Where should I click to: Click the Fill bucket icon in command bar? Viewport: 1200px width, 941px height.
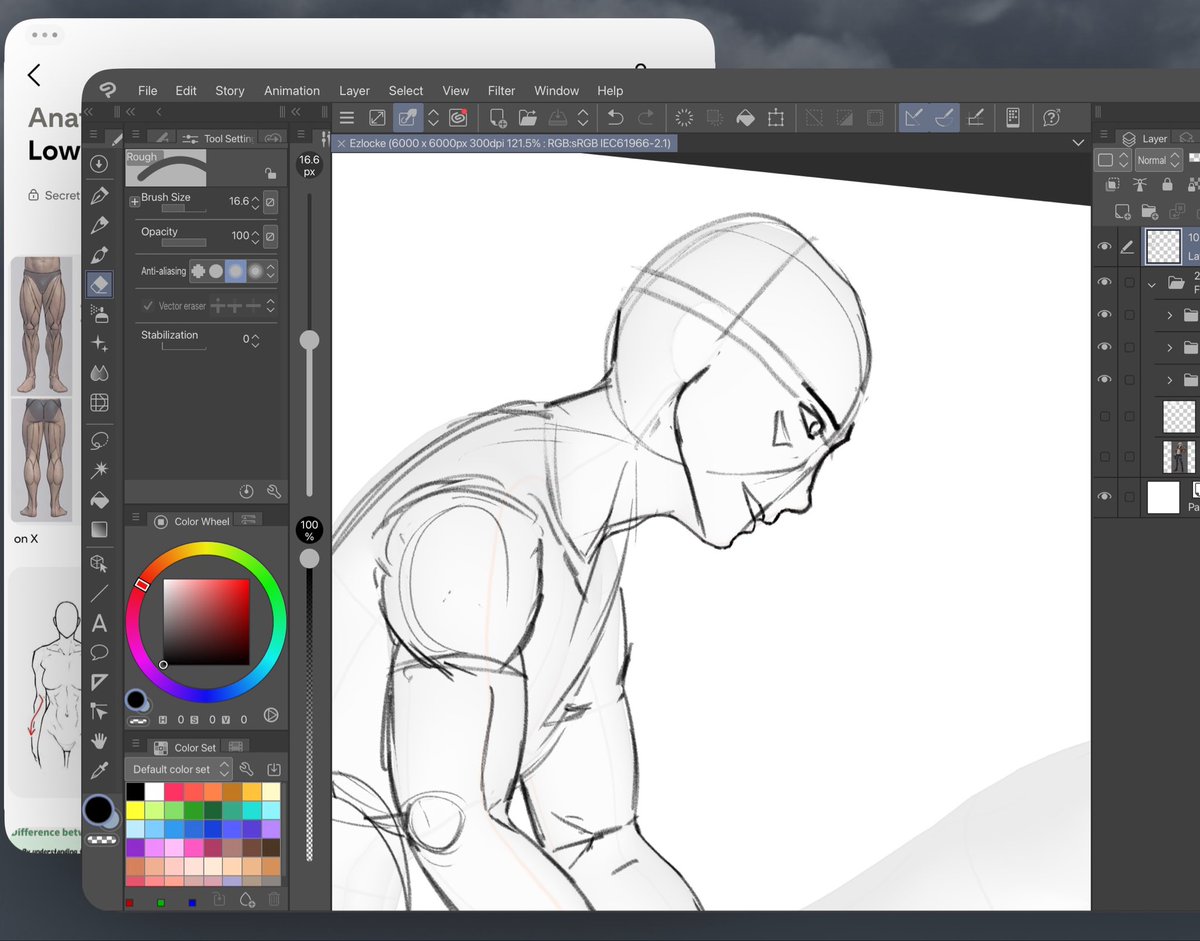[x=745, y=118]
